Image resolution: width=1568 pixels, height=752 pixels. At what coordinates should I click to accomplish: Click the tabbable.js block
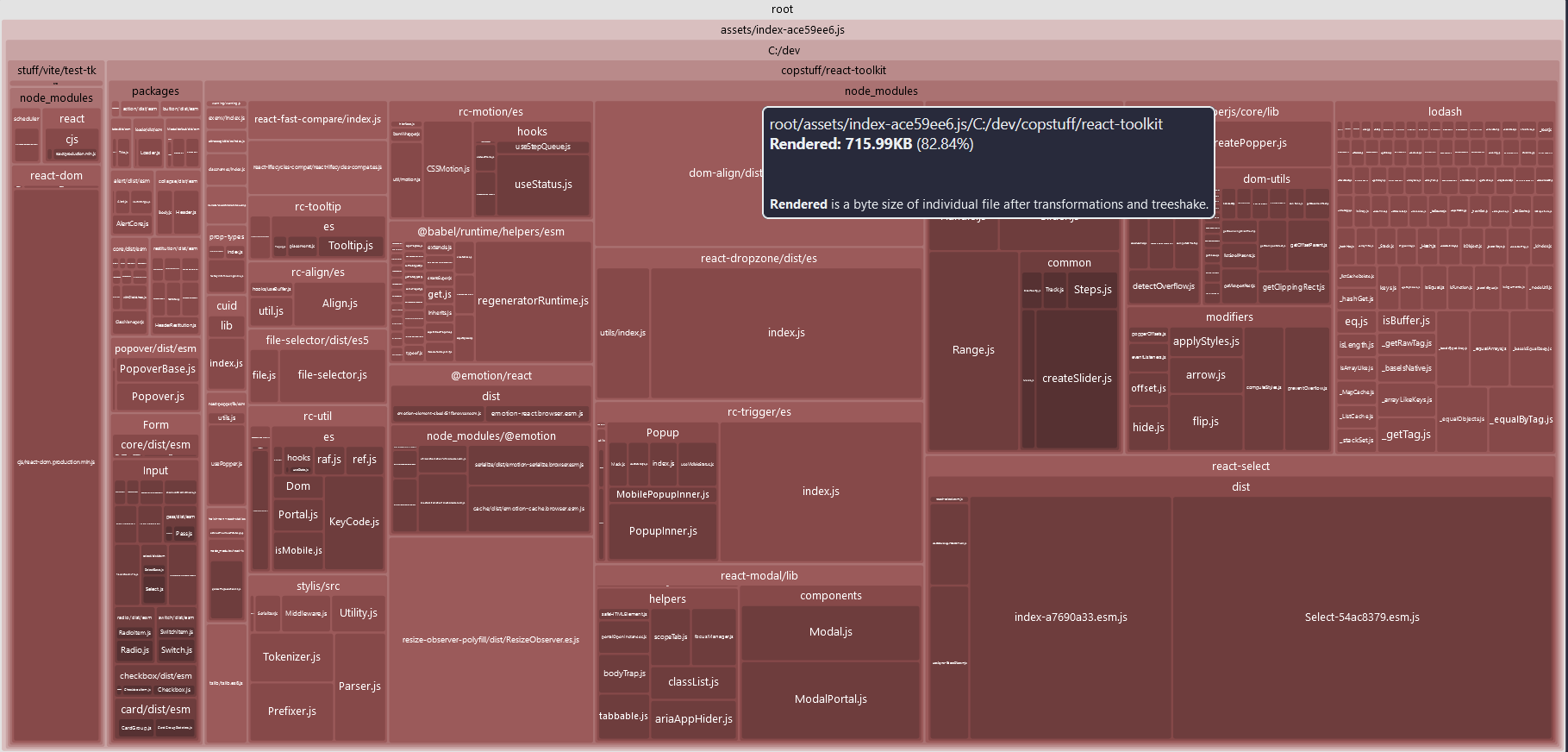click(x=623, y=717)
